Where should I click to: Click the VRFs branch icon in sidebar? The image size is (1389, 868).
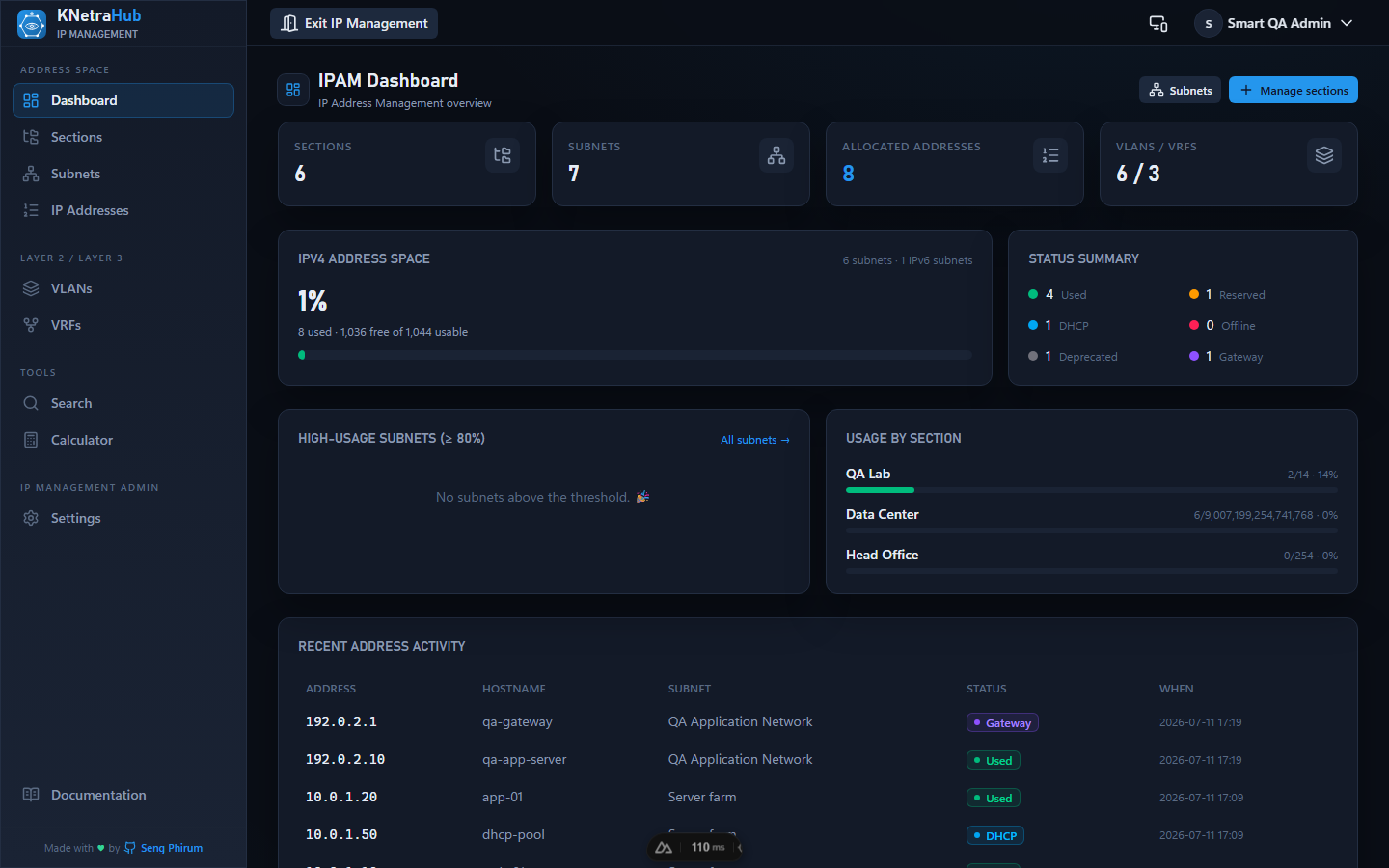[31, 325]
